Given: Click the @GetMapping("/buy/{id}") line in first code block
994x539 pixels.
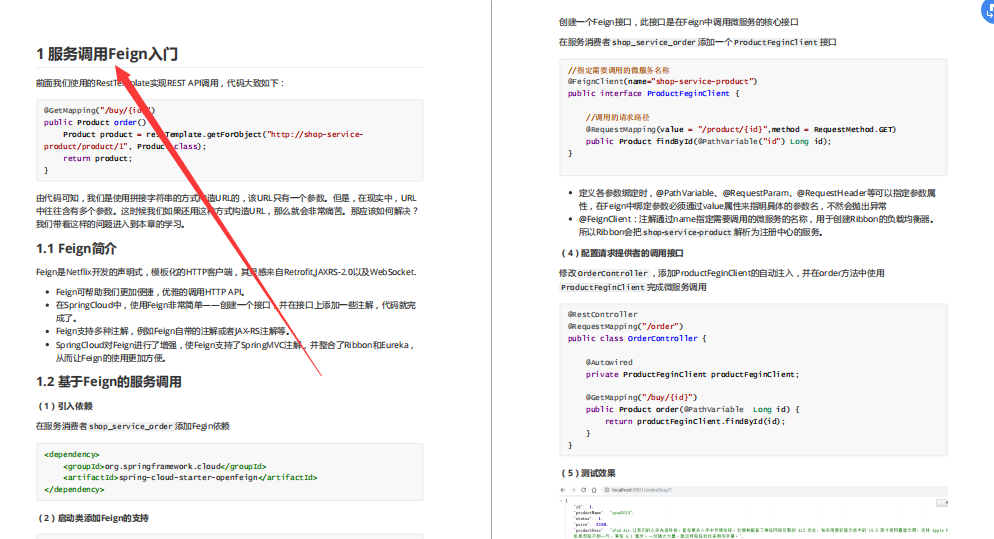Looking at the screenshot, I should tap(100, 110).
